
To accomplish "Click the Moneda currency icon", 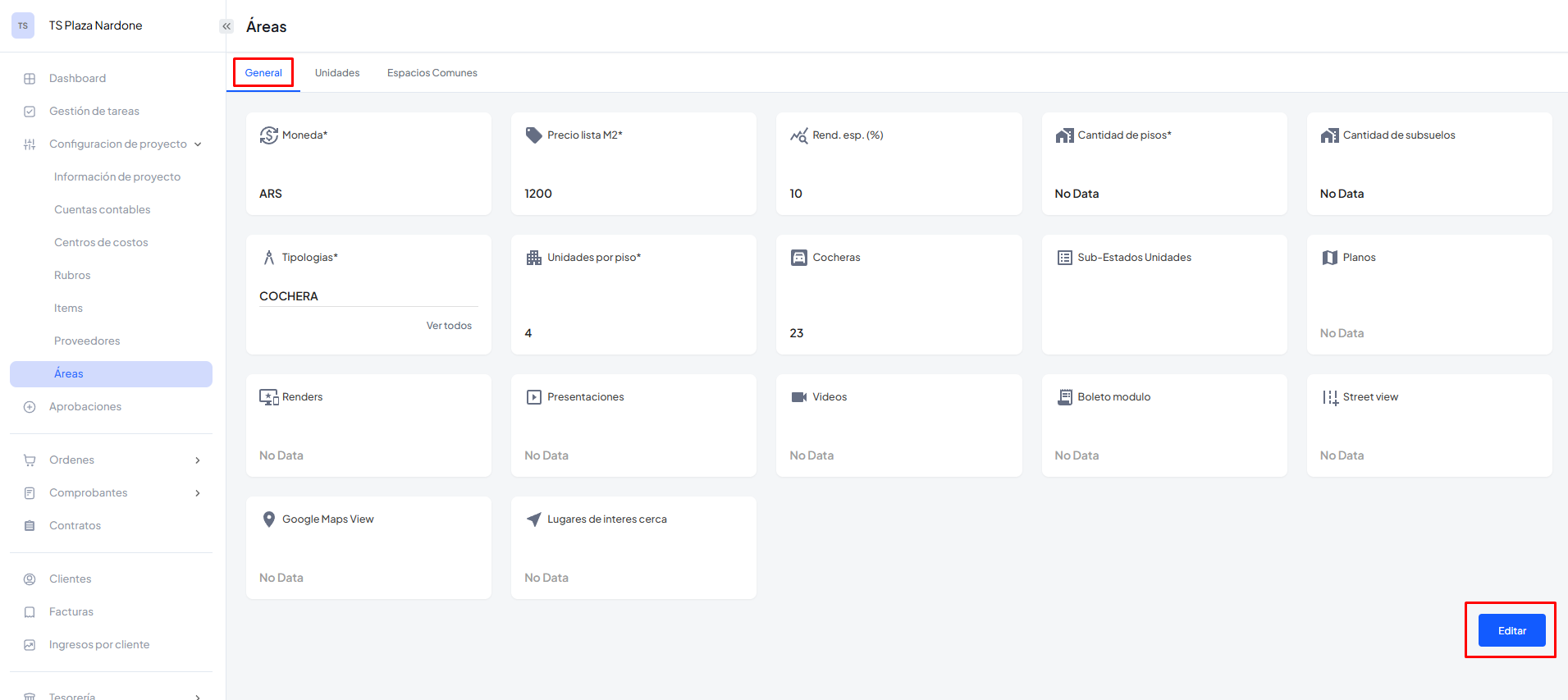I will click(268, 135).
